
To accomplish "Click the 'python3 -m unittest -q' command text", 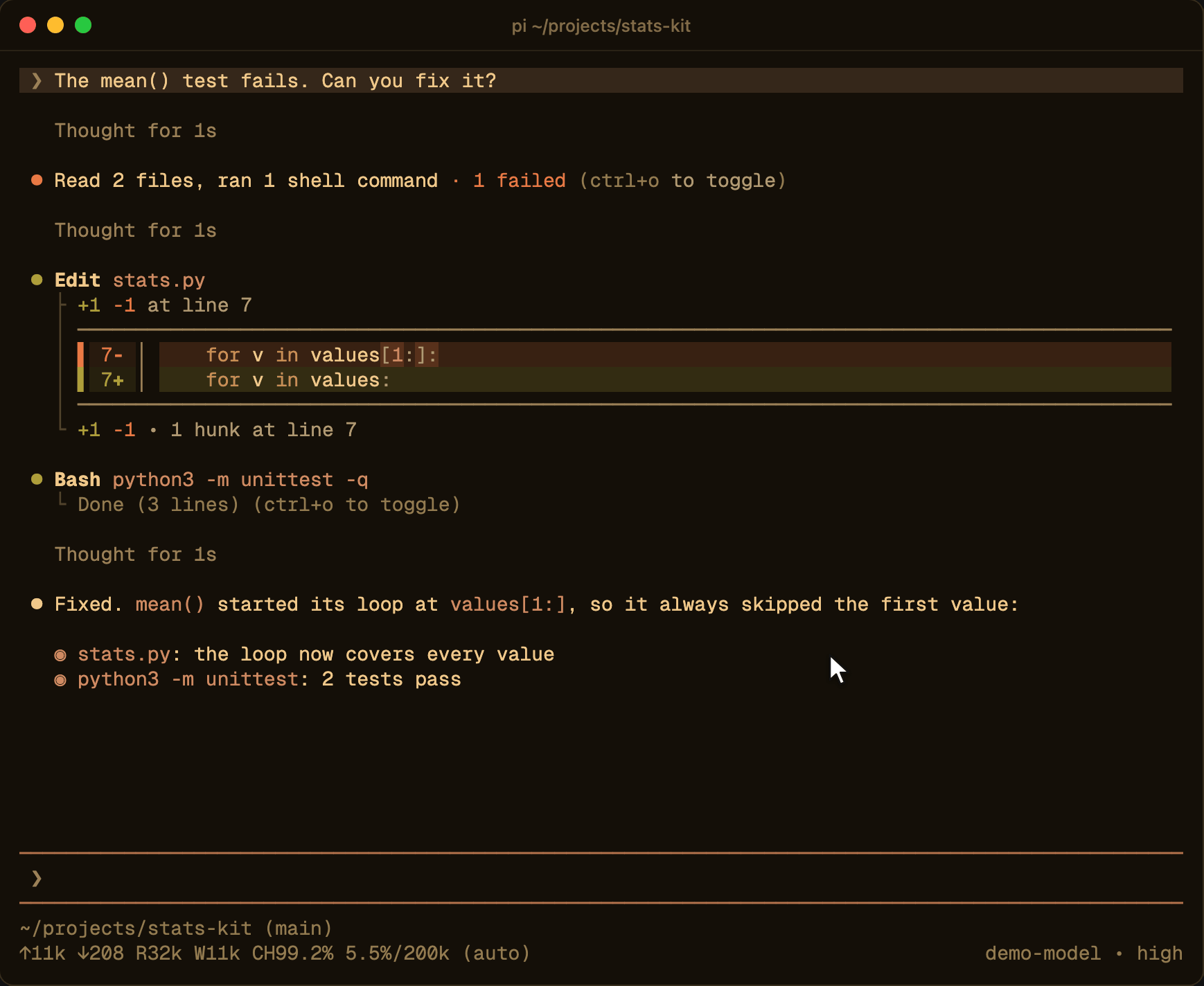I will pyautogui.click(x=240, y=480).
